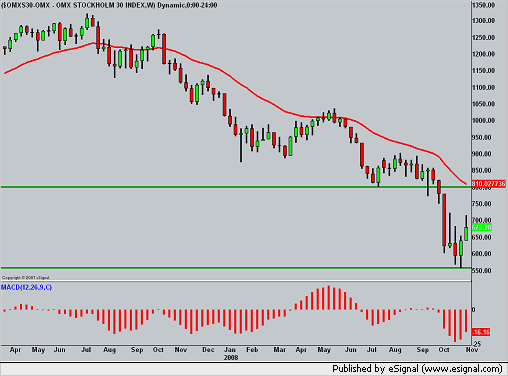This screenshot has height=376, width=508.
Task: Click the red -16.16 MACD value tag
Action: [481, 332]
